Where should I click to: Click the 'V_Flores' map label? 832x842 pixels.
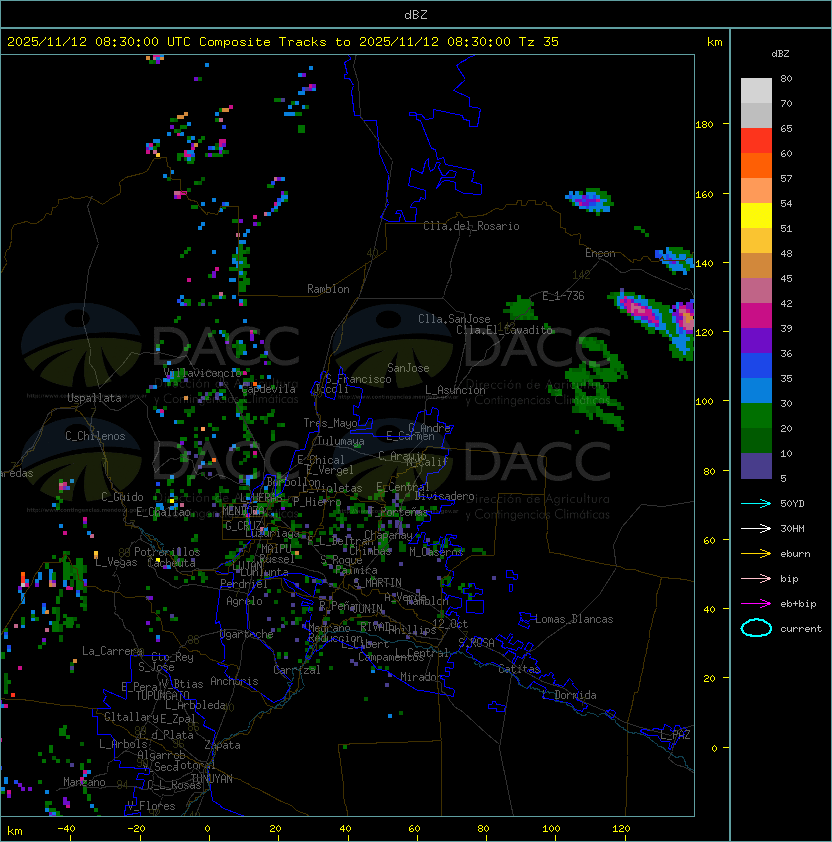click(151, 806)
